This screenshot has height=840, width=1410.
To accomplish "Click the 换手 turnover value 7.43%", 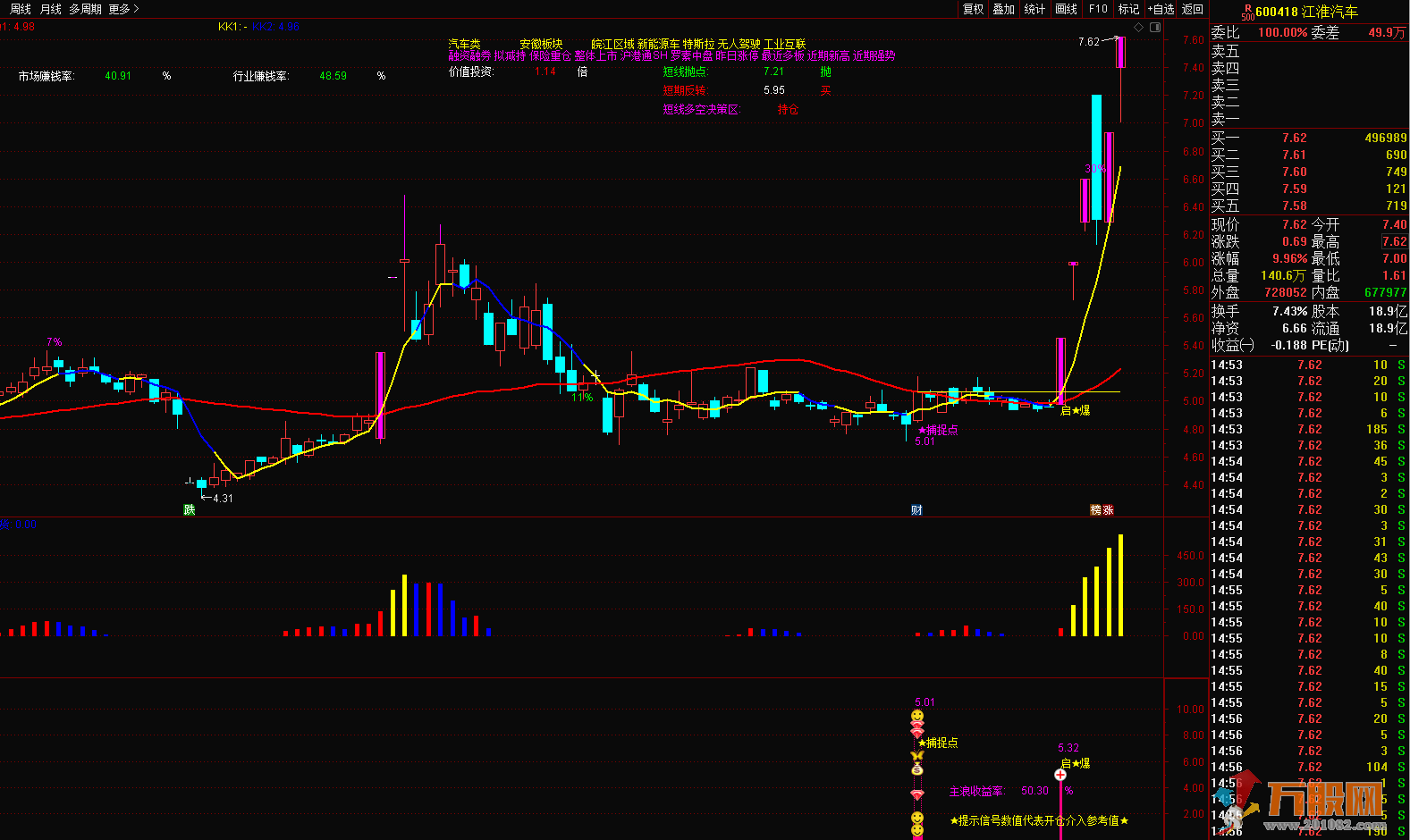I will (x=1289, y=312).
